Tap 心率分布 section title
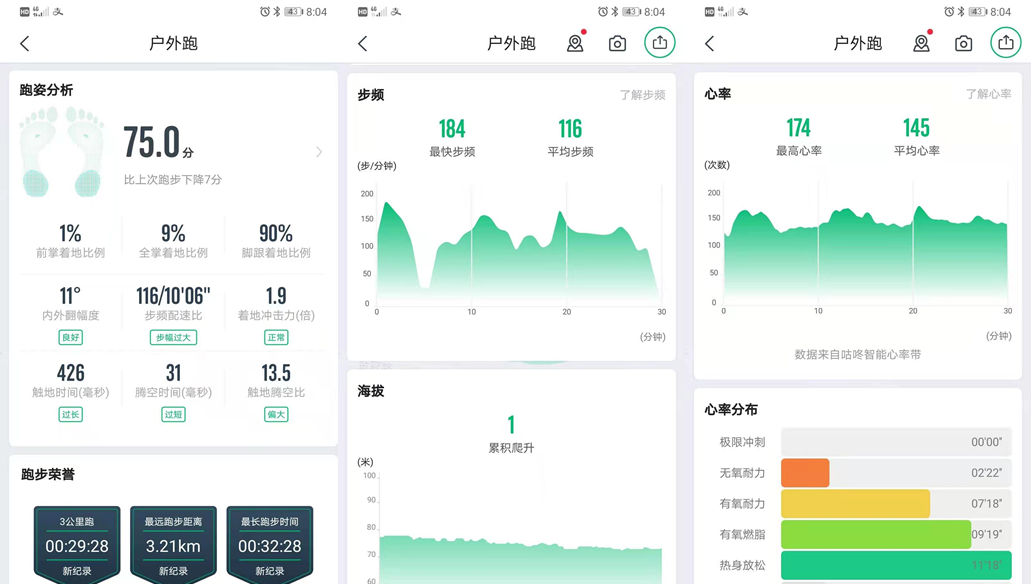The image size is (1031, 584). tap(731, 409)
